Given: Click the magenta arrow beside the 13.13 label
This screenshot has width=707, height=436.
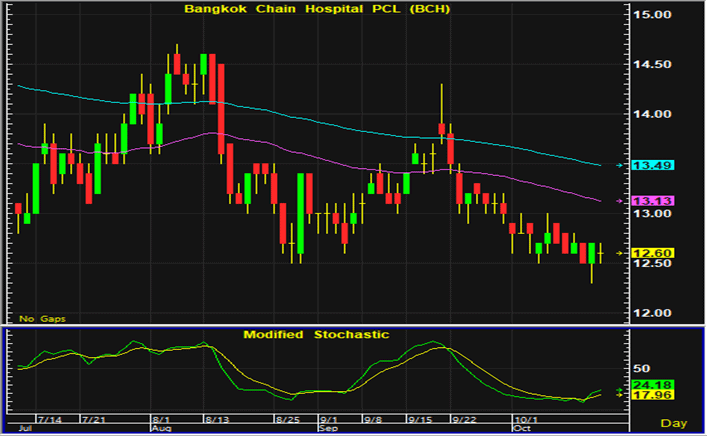Looking at the screenshot, I should 620,201.
